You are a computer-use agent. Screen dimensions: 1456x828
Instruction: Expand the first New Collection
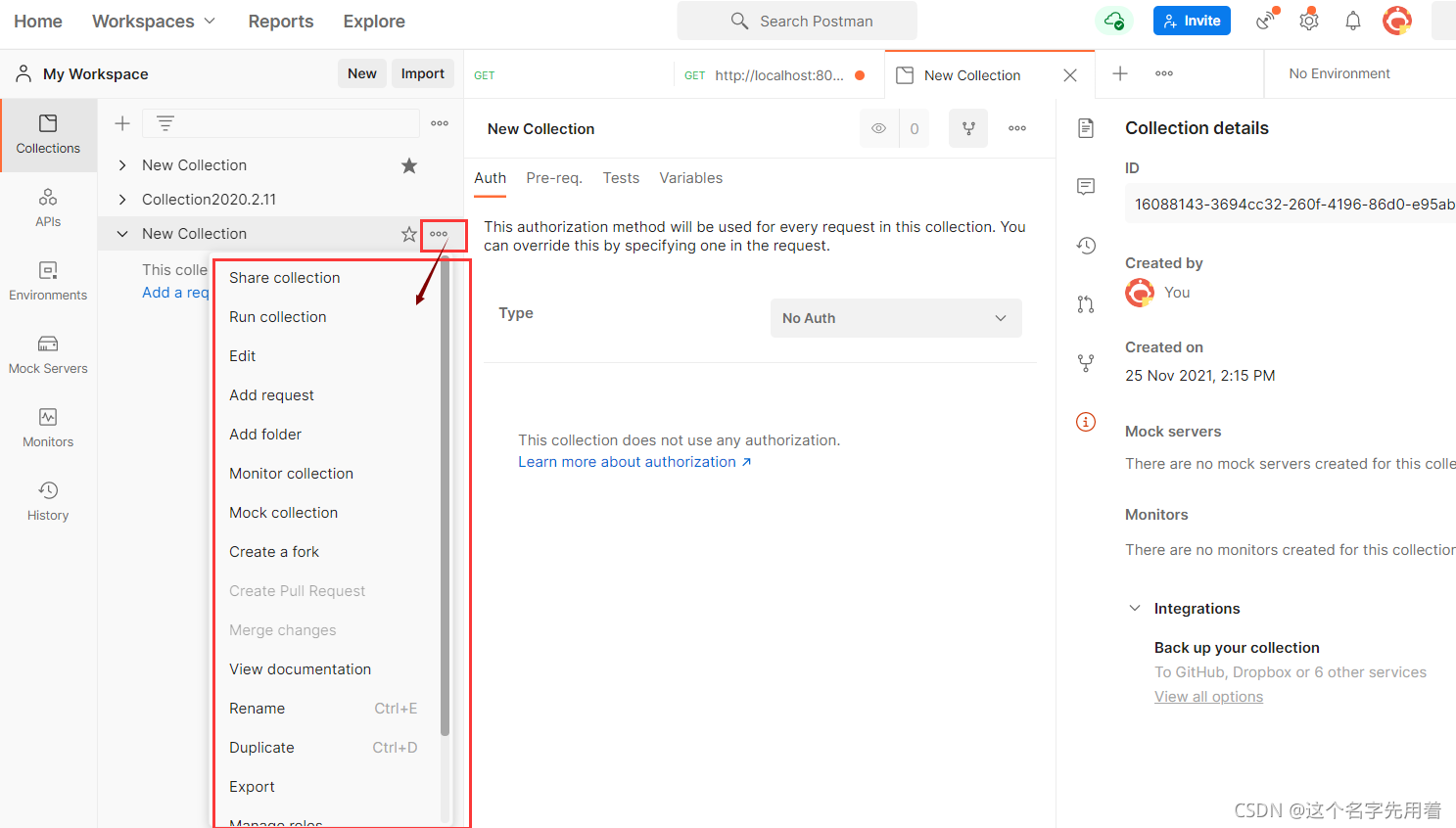point(122,165)
